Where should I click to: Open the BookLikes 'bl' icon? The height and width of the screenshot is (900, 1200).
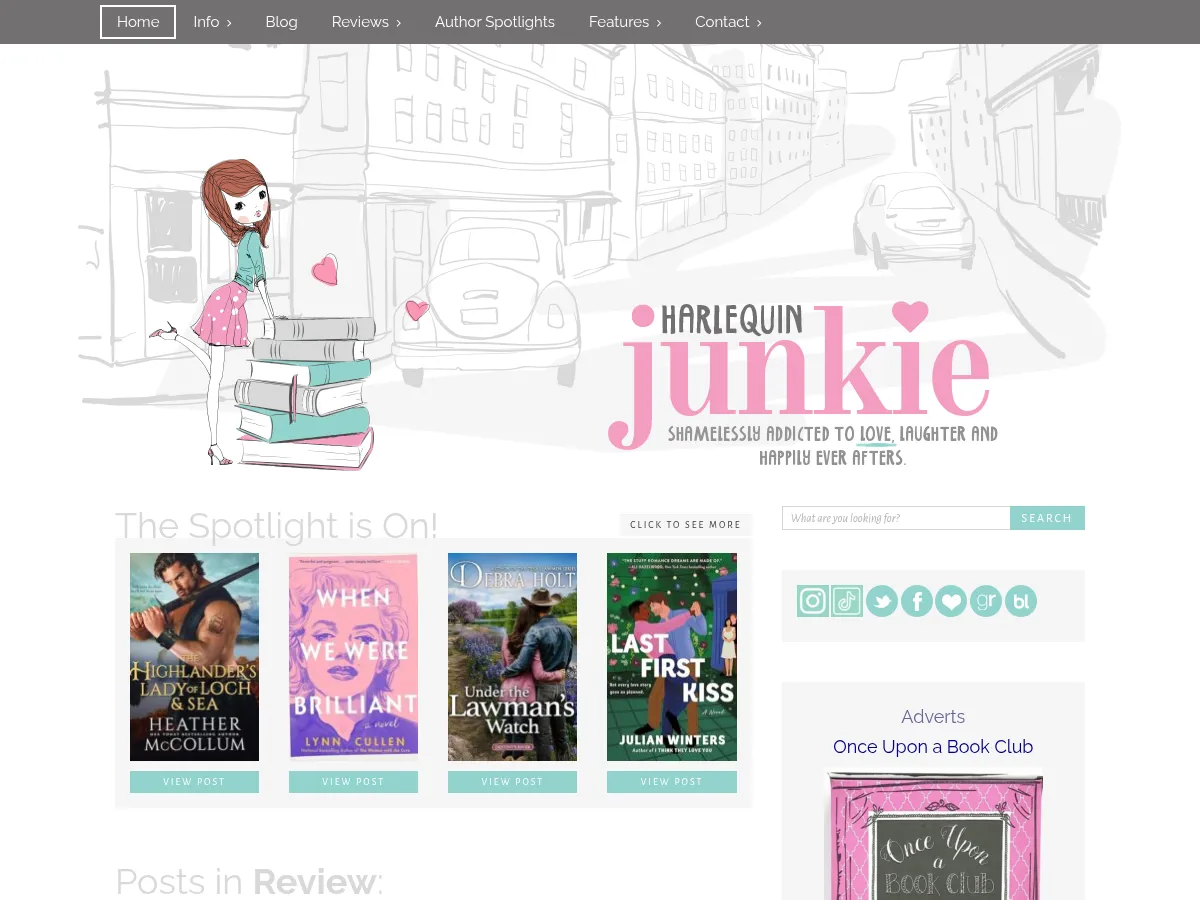click(1020, 600)
